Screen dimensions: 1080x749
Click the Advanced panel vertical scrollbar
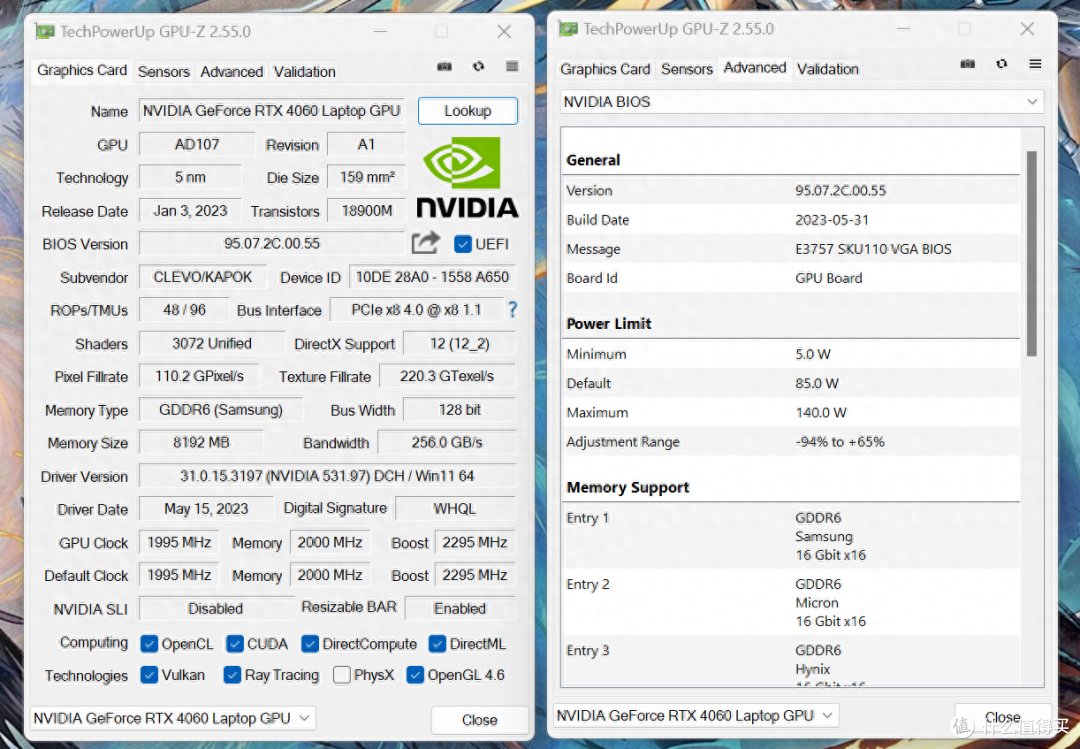(1032, 254)
